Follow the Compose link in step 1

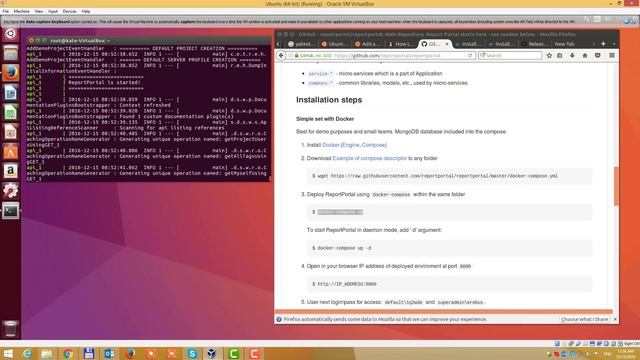(373, 145)
